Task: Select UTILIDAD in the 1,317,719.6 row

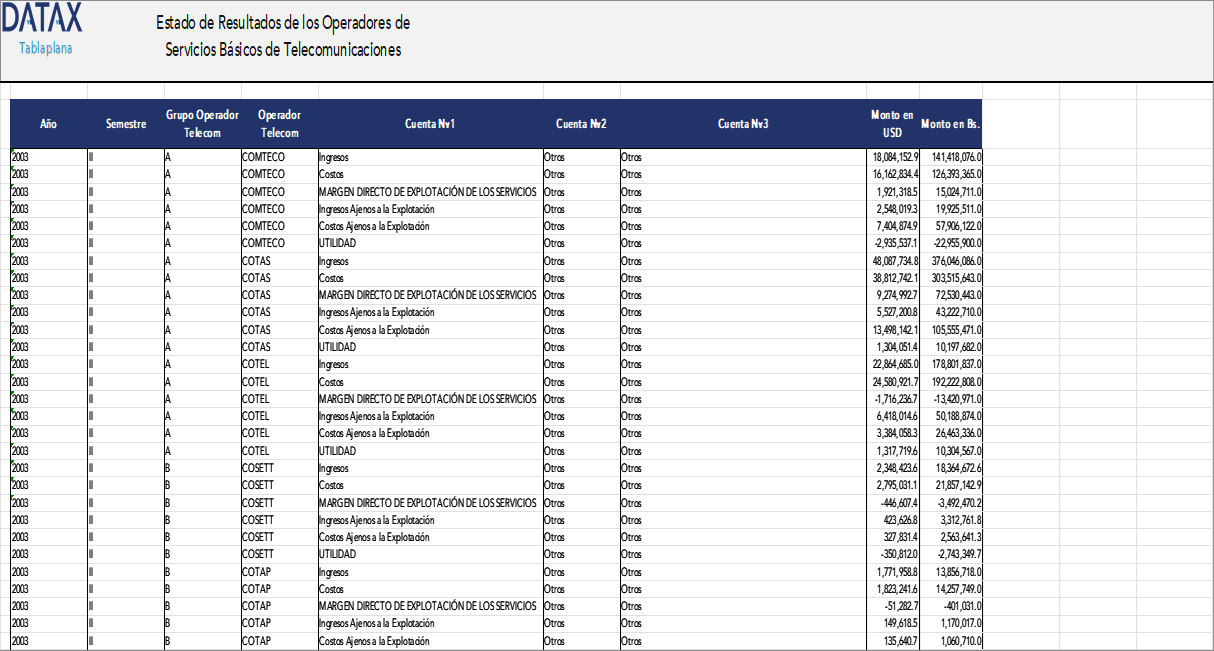Action: pos(430,450)
